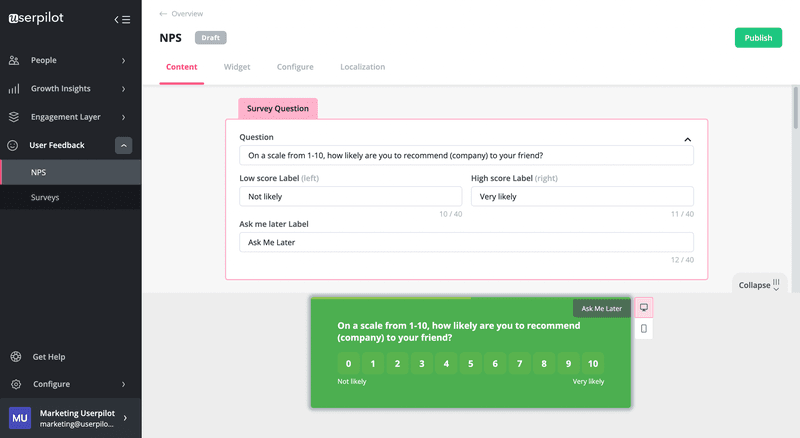The image size is (800, 438).
Task: Click the Growth Insights chart icon
Action: pos(14,89)
